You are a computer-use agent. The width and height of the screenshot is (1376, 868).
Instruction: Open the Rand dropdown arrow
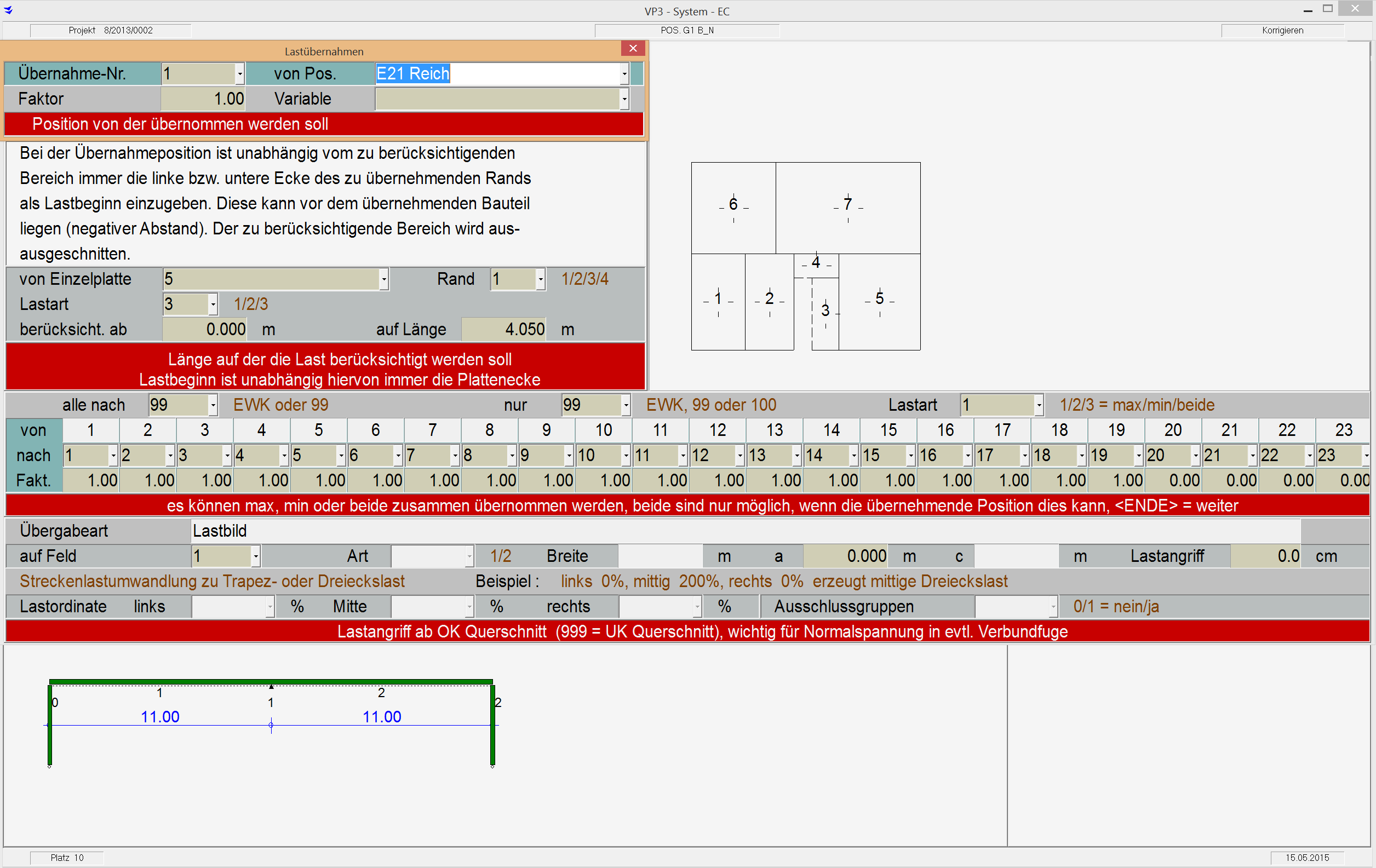coord(540,279)
